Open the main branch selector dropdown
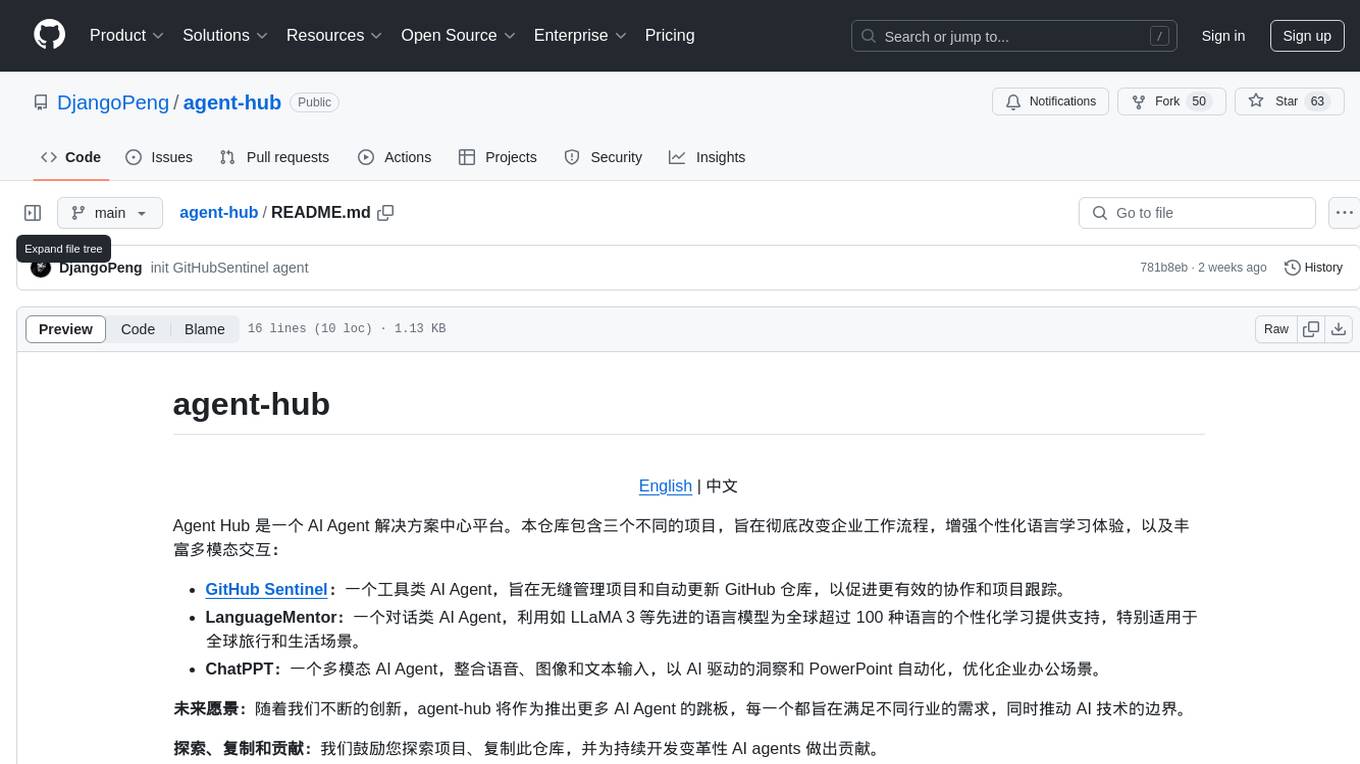The height and width of the screenshot is (764, 1360). pos(110,213)
